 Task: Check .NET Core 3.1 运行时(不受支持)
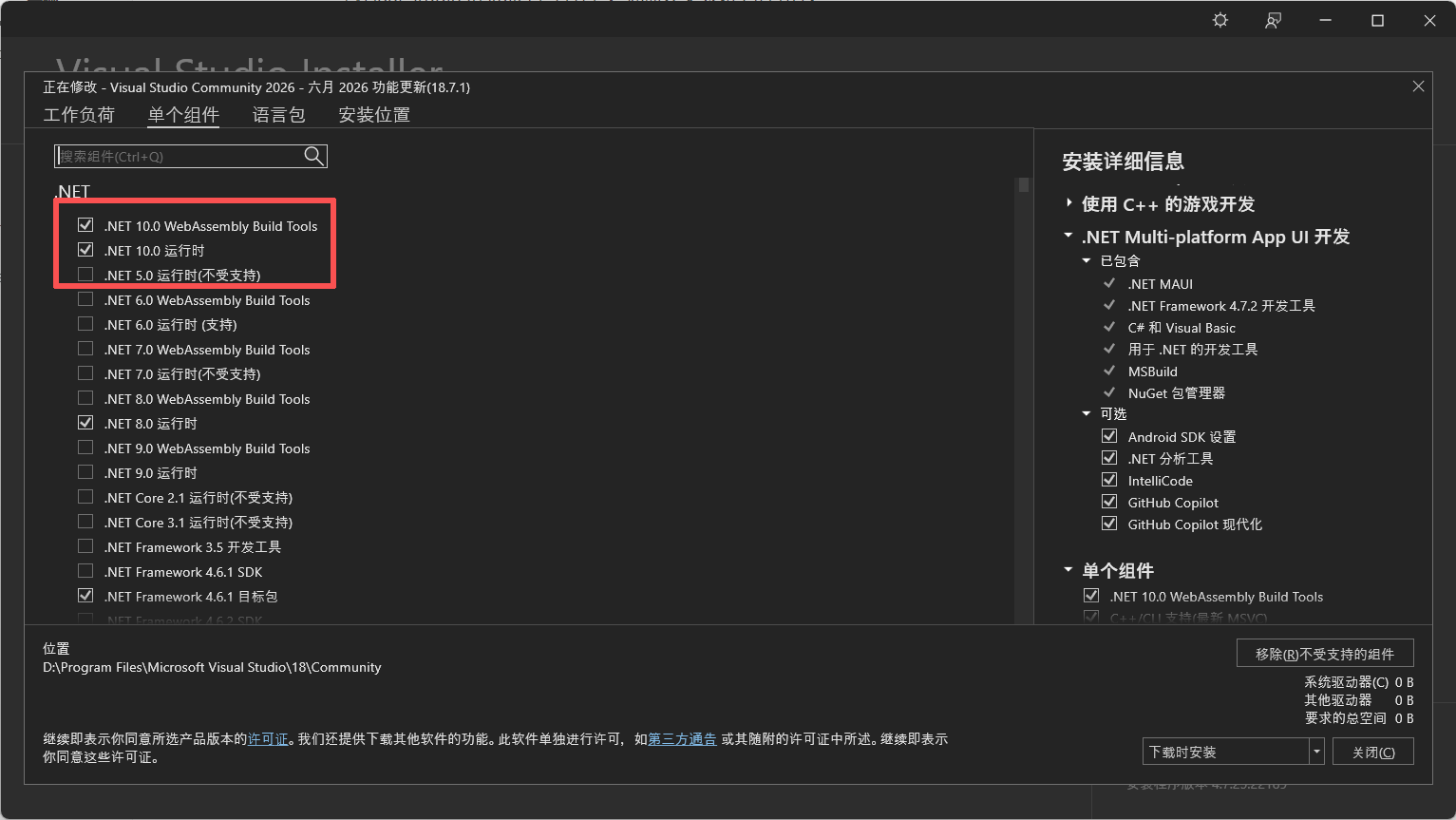click(85, 522)
